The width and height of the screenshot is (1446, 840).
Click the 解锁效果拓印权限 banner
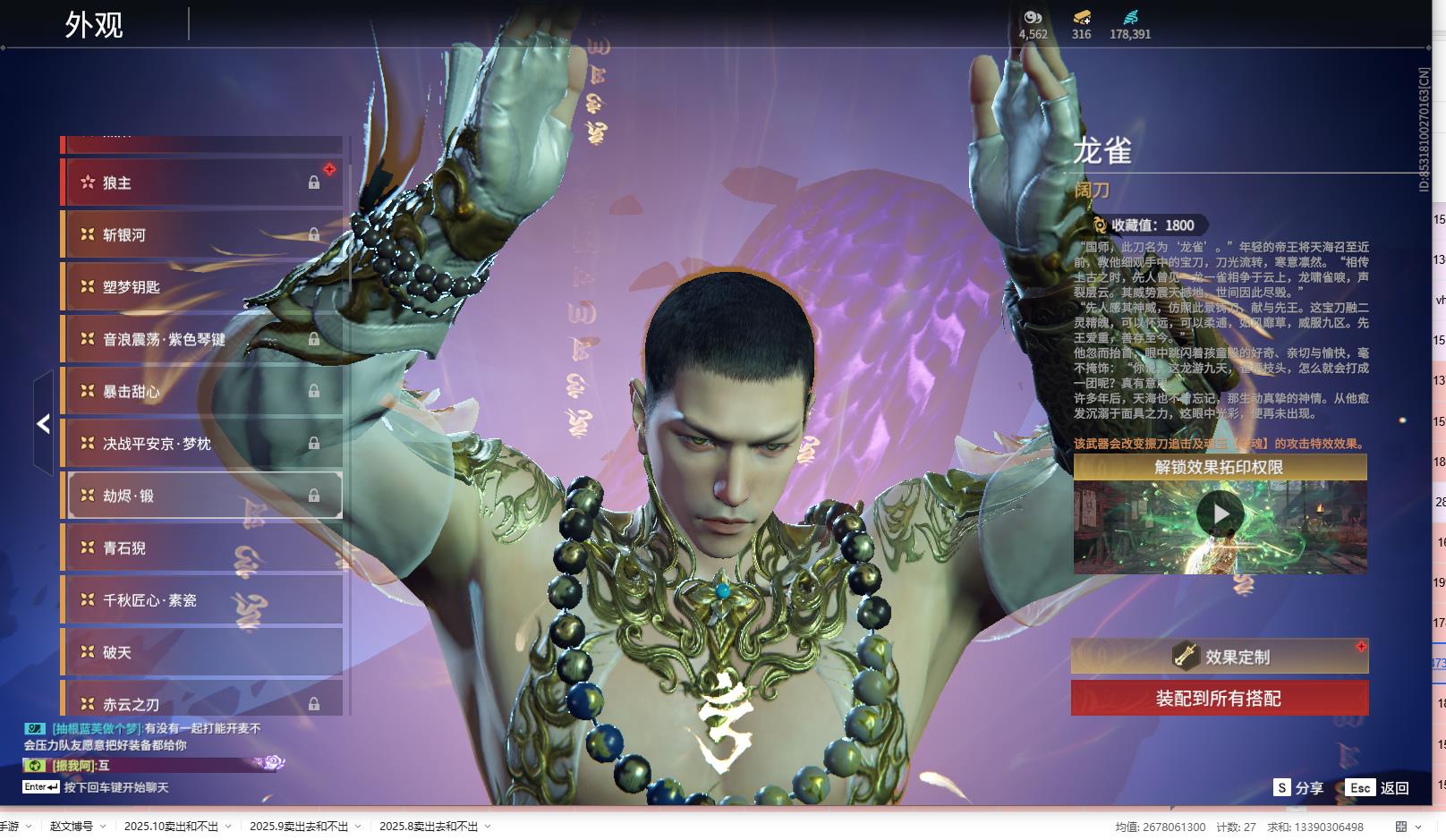coord(1220,467)
